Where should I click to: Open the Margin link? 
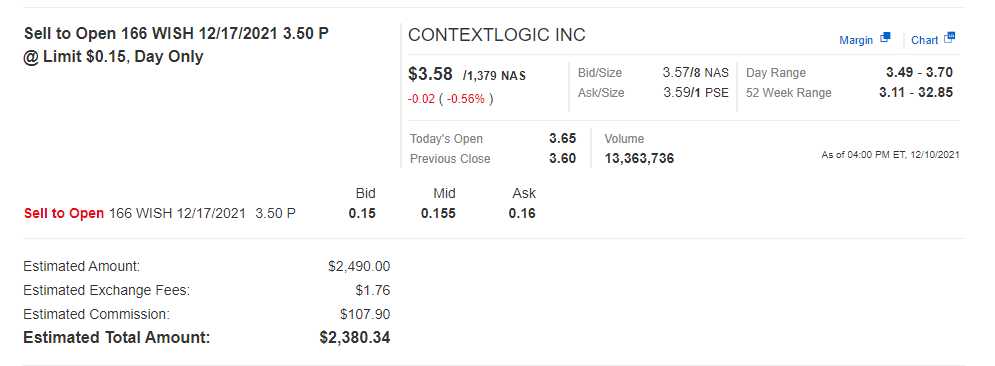pyautogui.click(x=856, y=40)
